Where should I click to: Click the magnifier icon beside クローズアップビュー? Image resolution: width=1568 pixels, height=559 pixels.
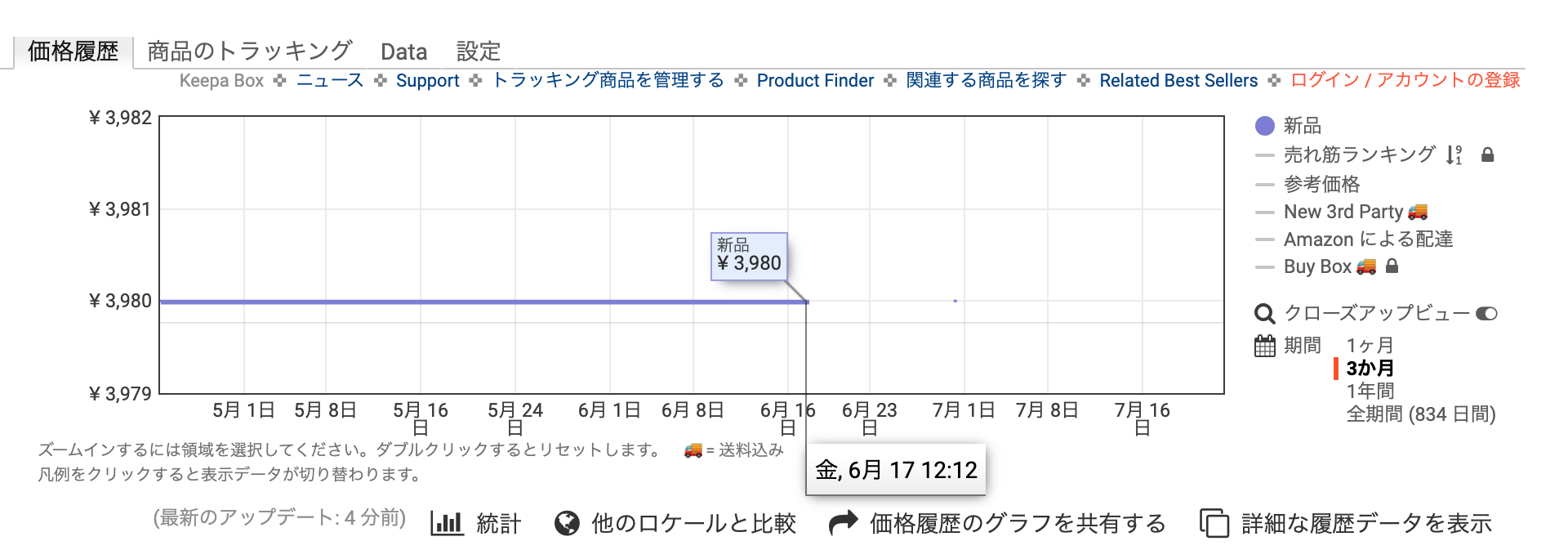point(1264,314)
